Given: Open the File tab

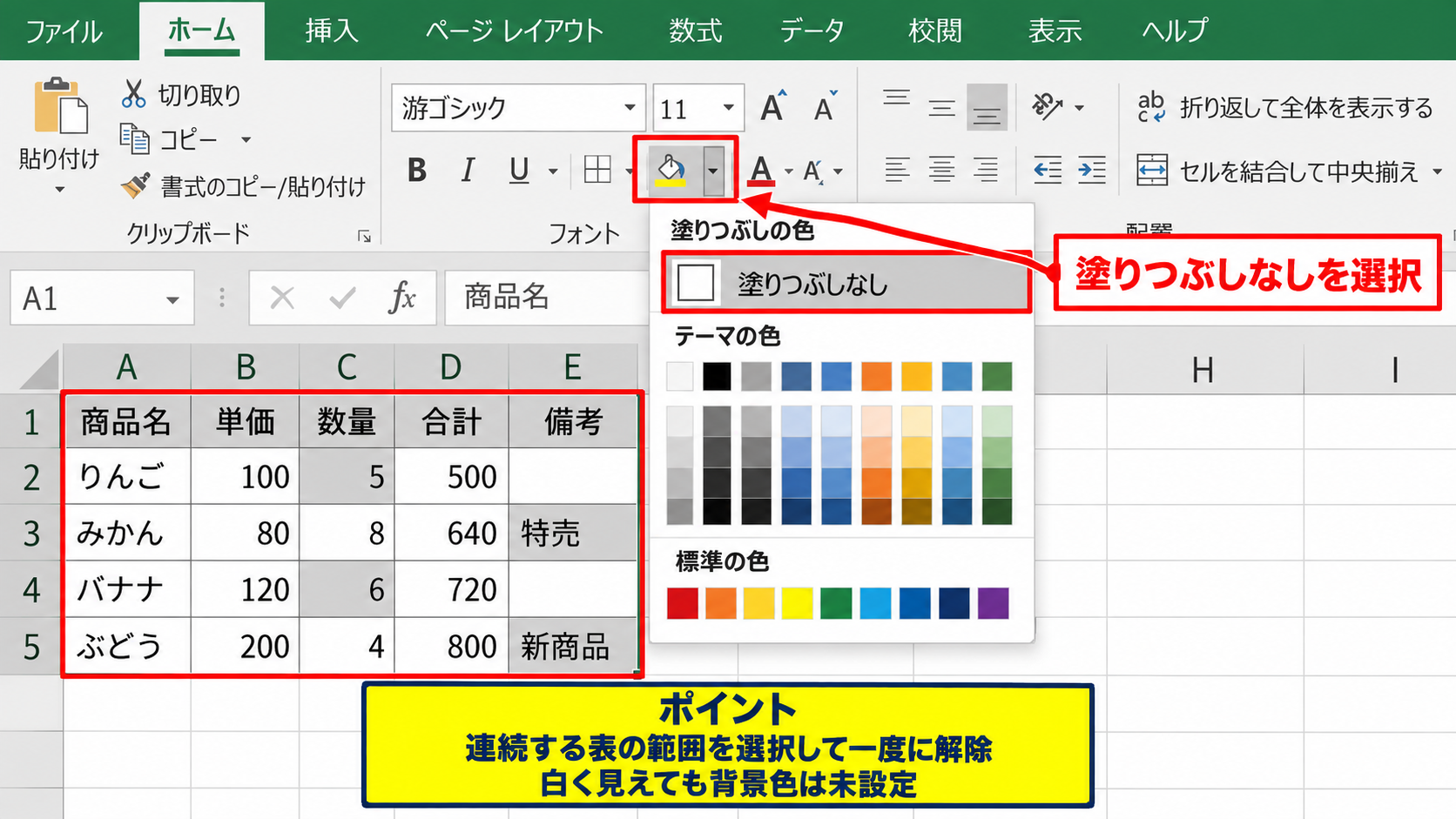Looking at the screenshot, I should pyautogui.click(x=64, y=31).
